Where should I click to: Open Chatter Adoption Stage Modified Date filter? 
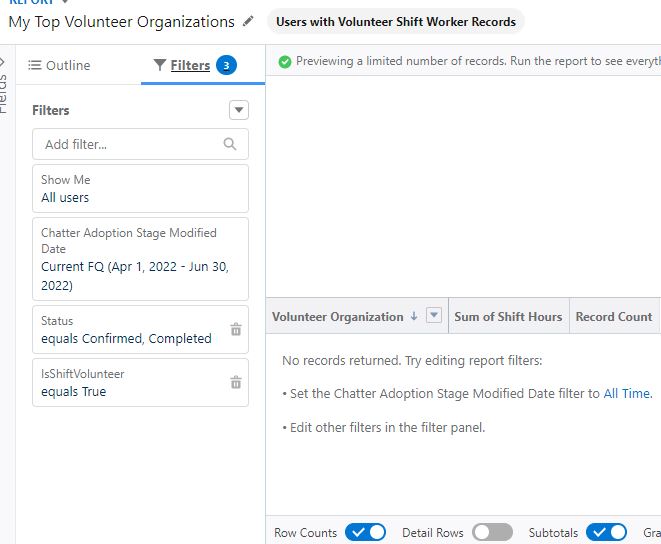pyautogui.click(x=140, y=259)
